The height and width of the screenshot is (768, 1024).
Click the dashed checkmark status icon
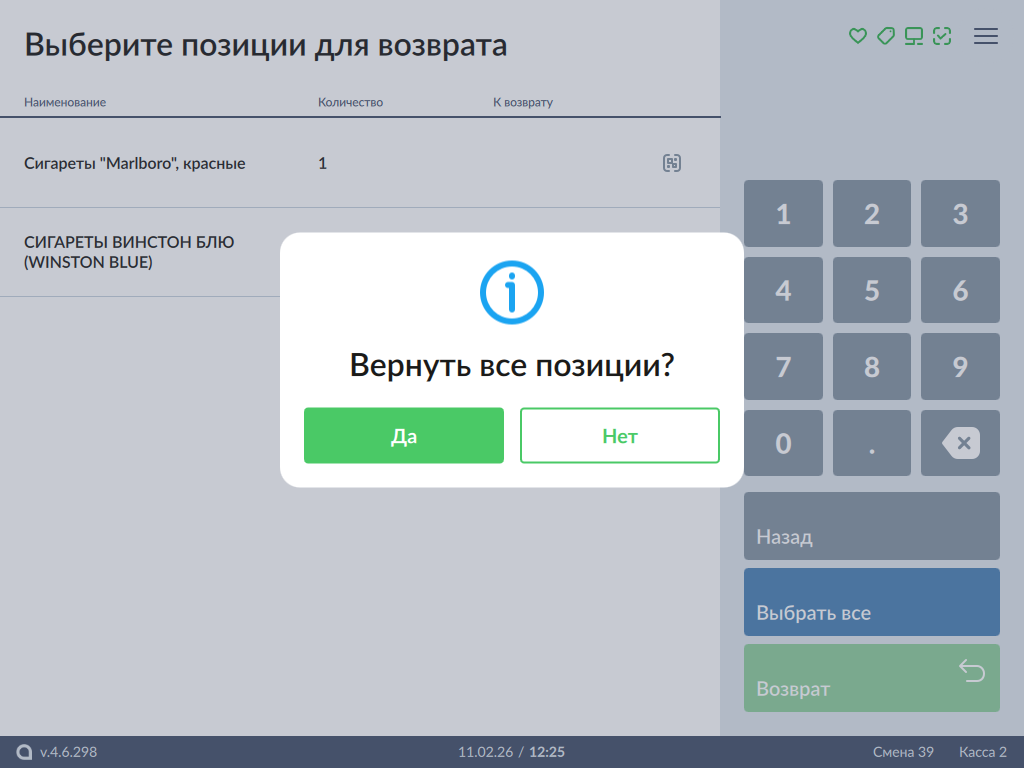(941, 36)
